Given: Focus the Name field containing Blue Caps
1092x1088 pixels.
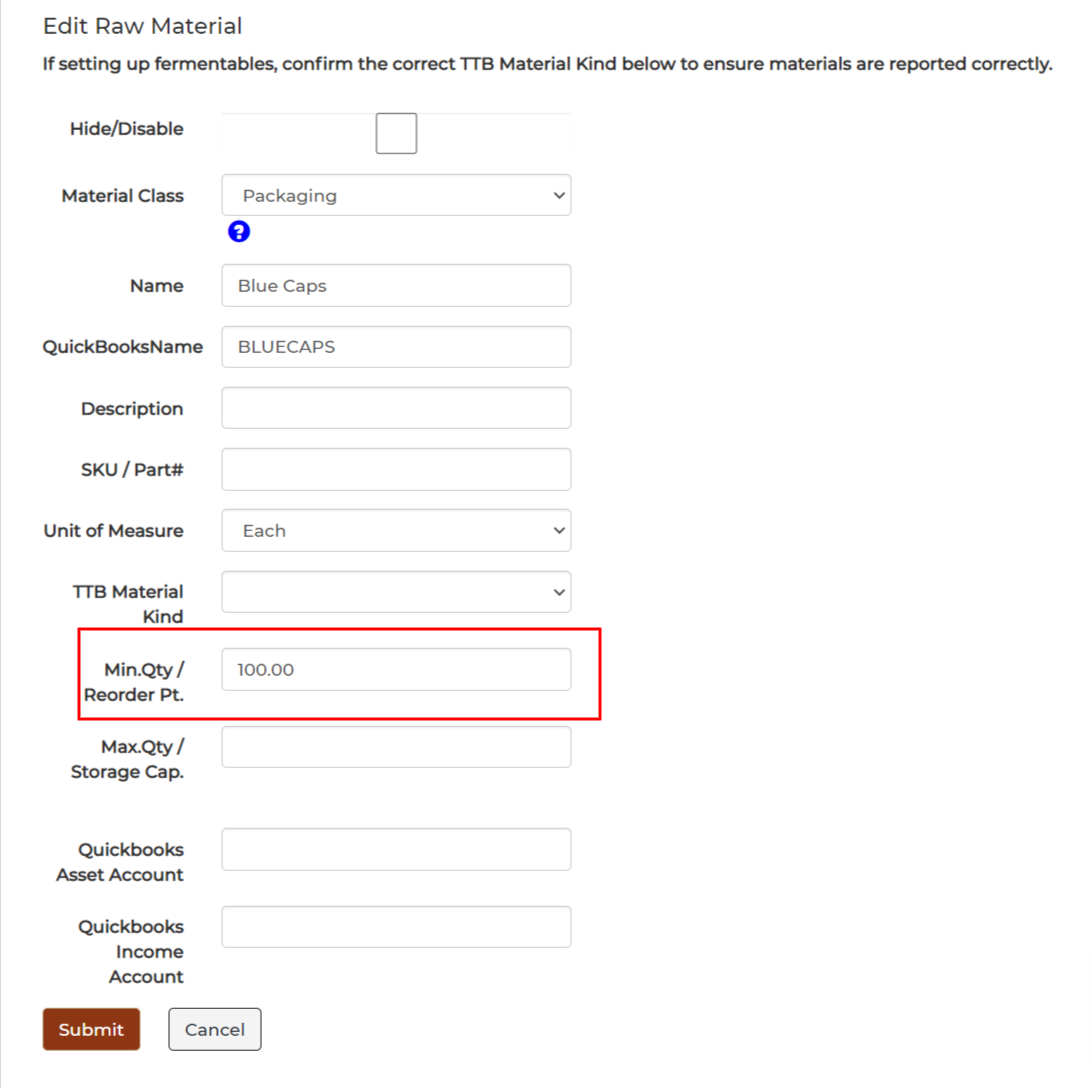Looking at the screenshot, I should click(x=396, y=285).
